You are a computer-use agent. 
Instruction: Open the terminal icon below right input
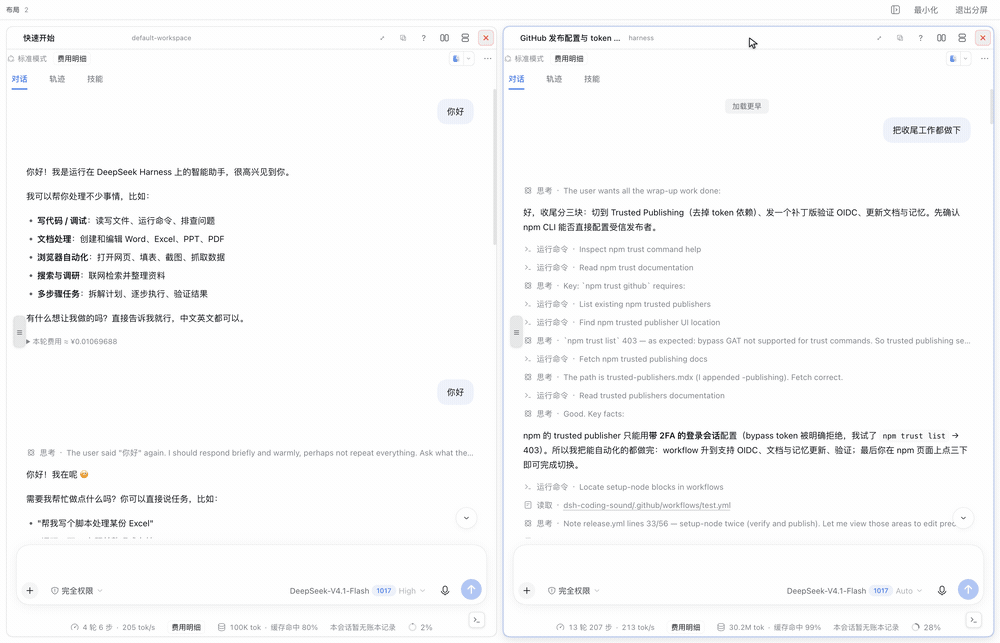click(x=973, y=619)
